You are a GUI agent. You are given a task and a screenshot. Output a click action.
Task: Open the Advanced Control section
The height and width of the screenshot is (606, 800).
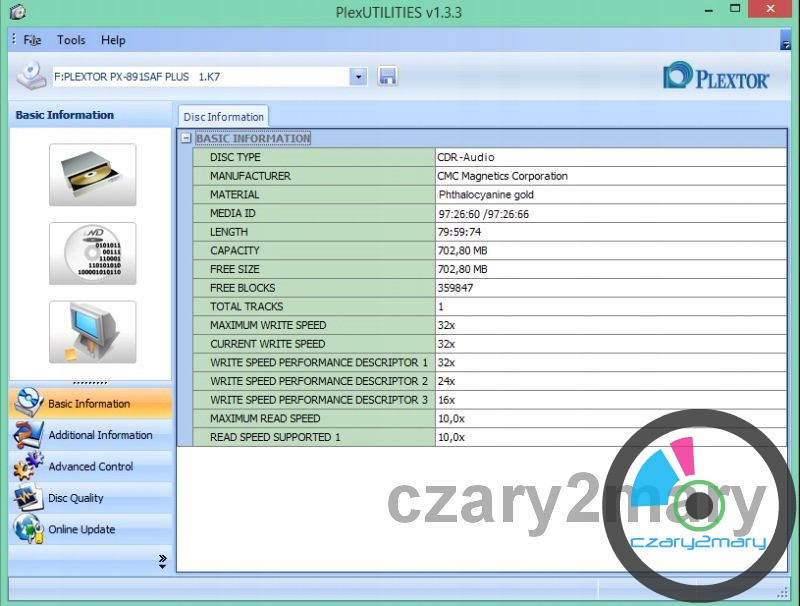[91, 467]
